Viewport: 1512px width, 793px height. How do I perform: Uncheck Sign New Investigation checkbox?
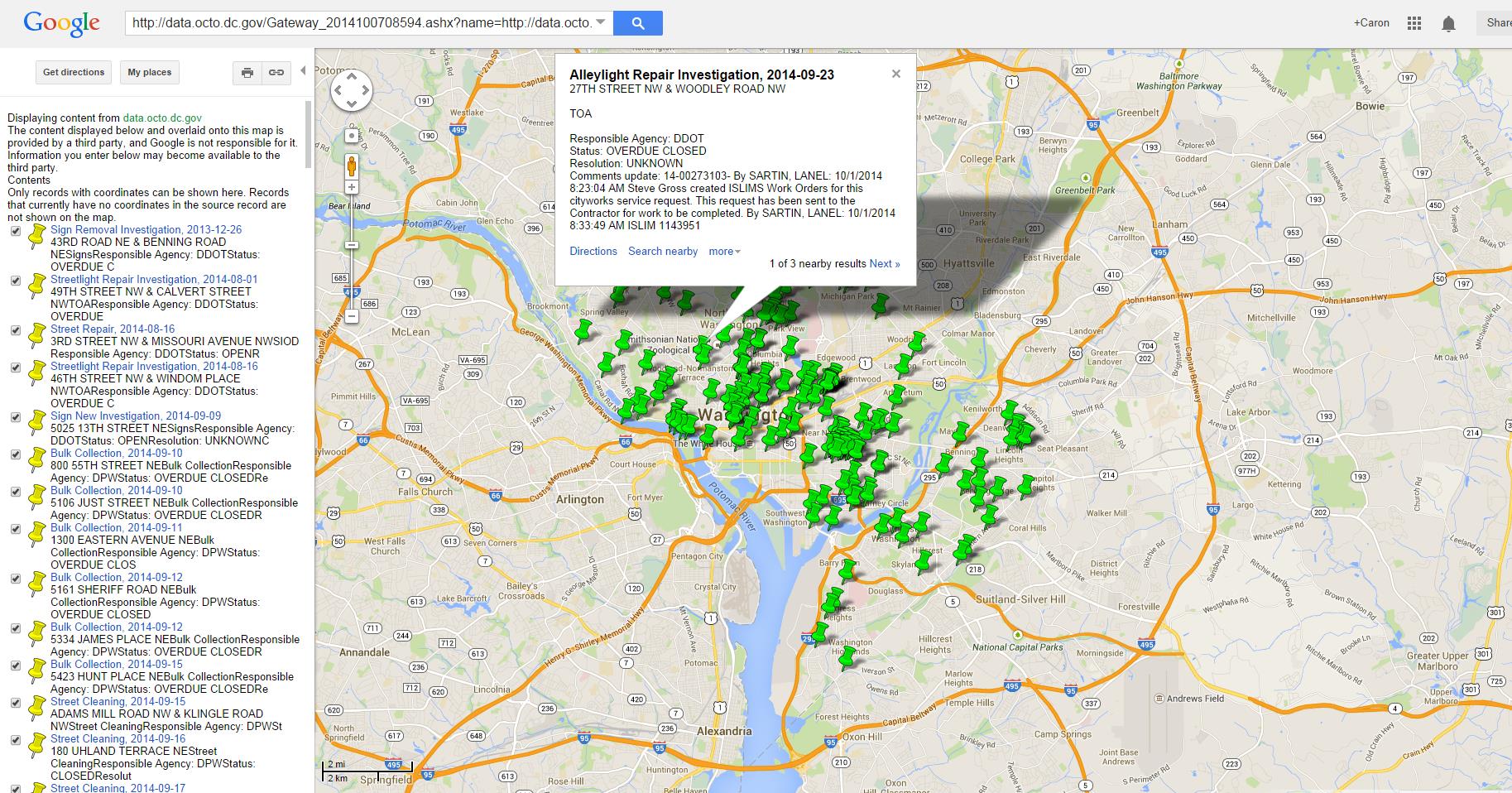pos(15,417)
